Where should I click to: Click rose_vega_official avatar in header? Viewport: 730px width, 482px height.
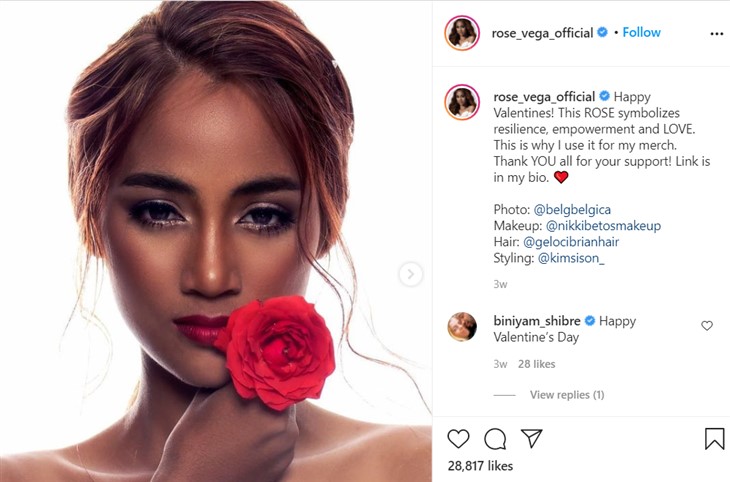[x=462, y=33]
